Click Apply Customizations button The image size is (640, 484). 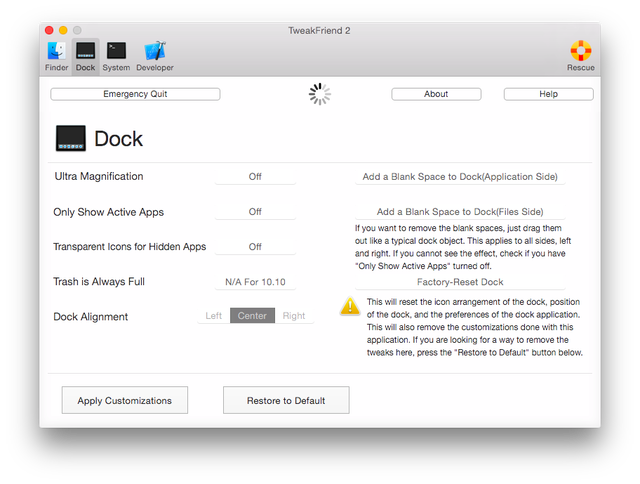125,400
